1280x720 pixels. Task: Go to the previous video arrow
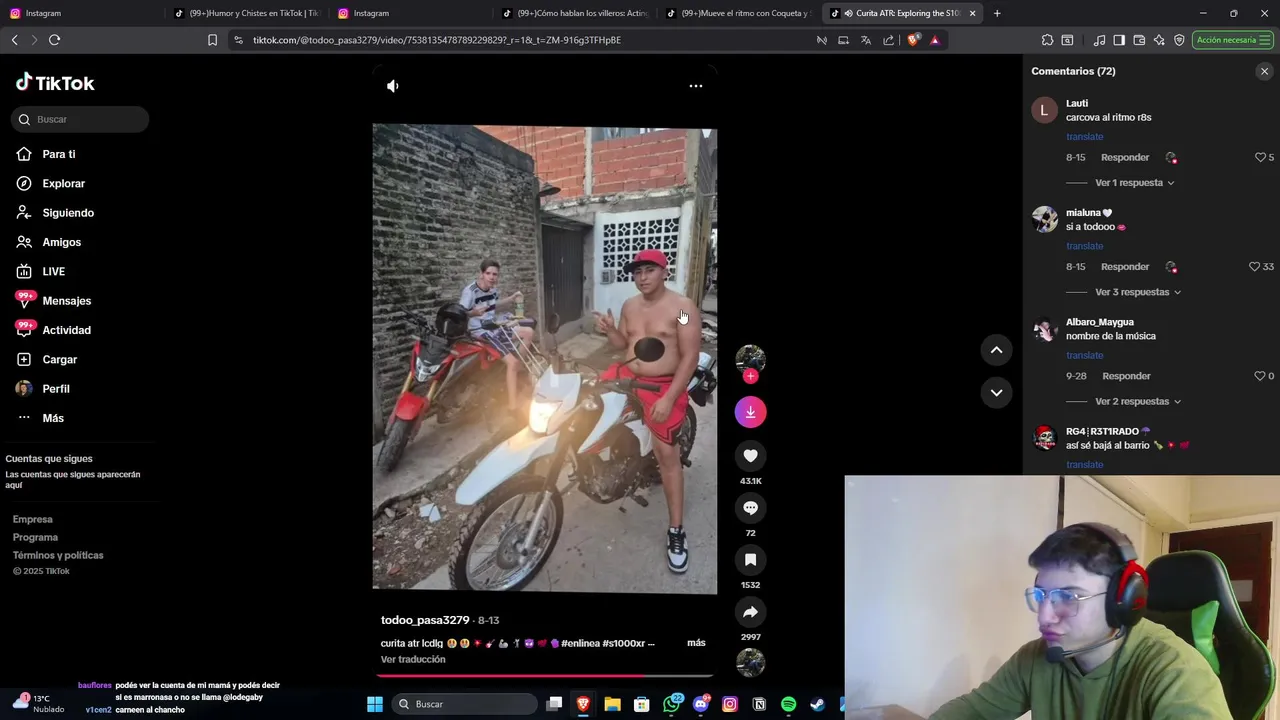(x=996, y=350)
